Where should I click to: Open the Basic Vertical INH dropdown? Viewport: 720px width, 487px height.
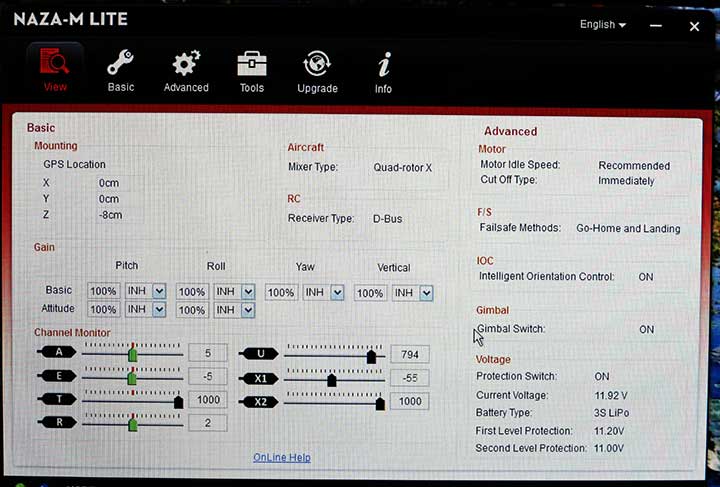pos(426,293)
